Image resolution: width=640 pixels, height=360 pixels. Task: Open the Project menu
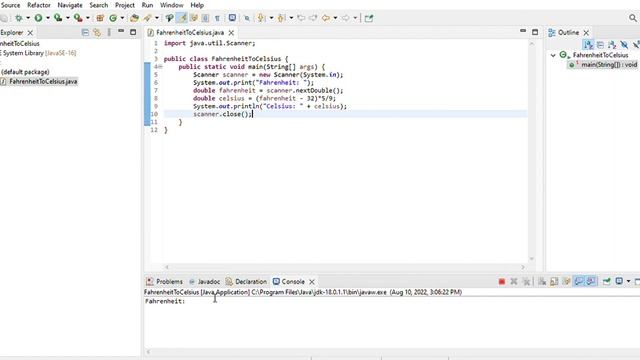click(x=125, y=5)
